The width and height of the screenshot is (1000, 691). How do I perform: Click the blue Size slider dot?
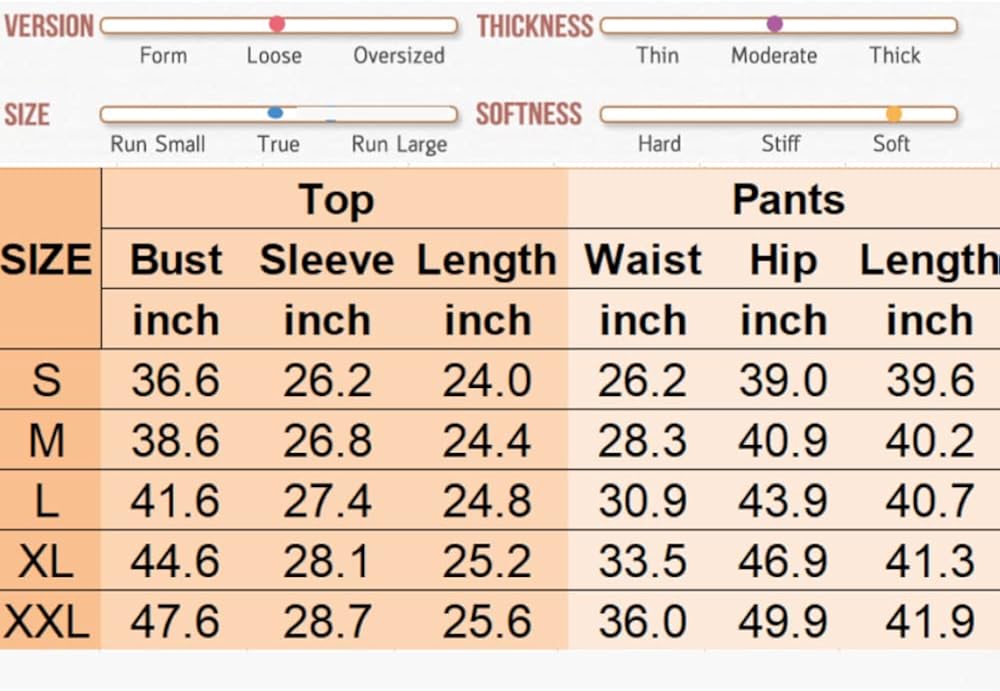click(x=275, y=113)
